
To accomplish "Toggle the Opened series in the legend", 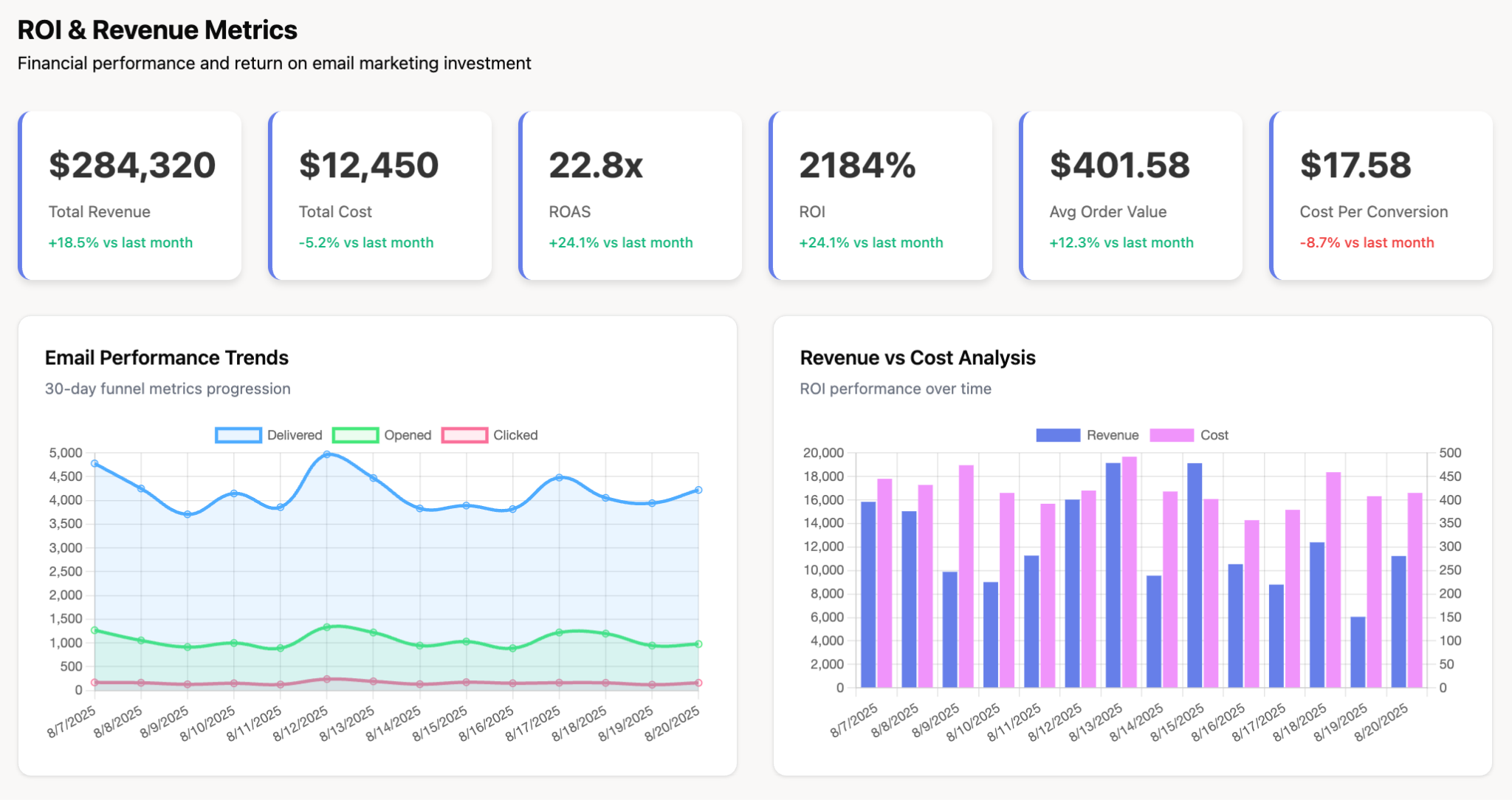I will pos(408,435).
